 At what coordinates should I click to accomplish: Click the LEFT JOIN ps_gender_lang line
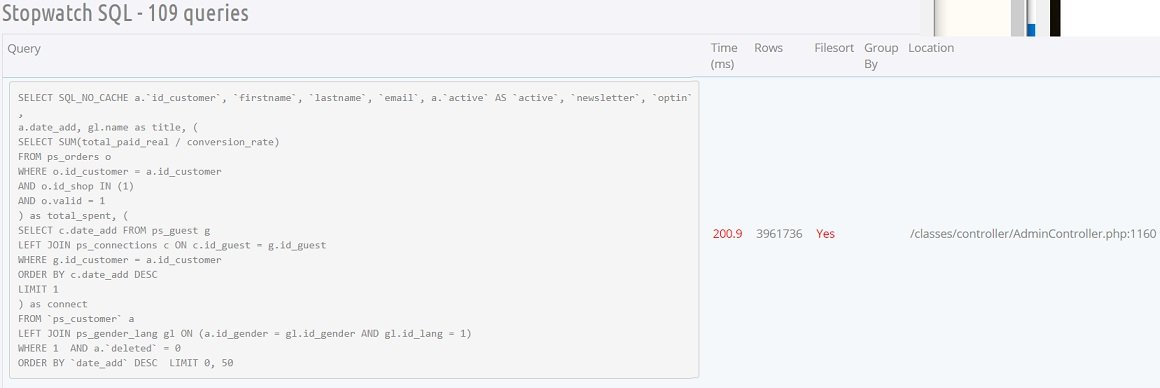(244, 333)
